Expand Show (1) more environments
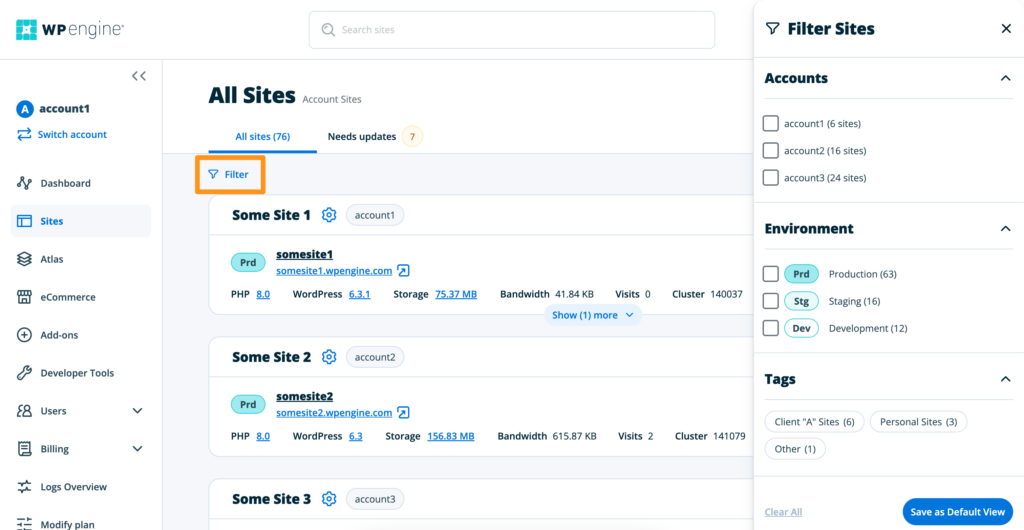This screenshot has width=1024, height=530. (592, 315)
